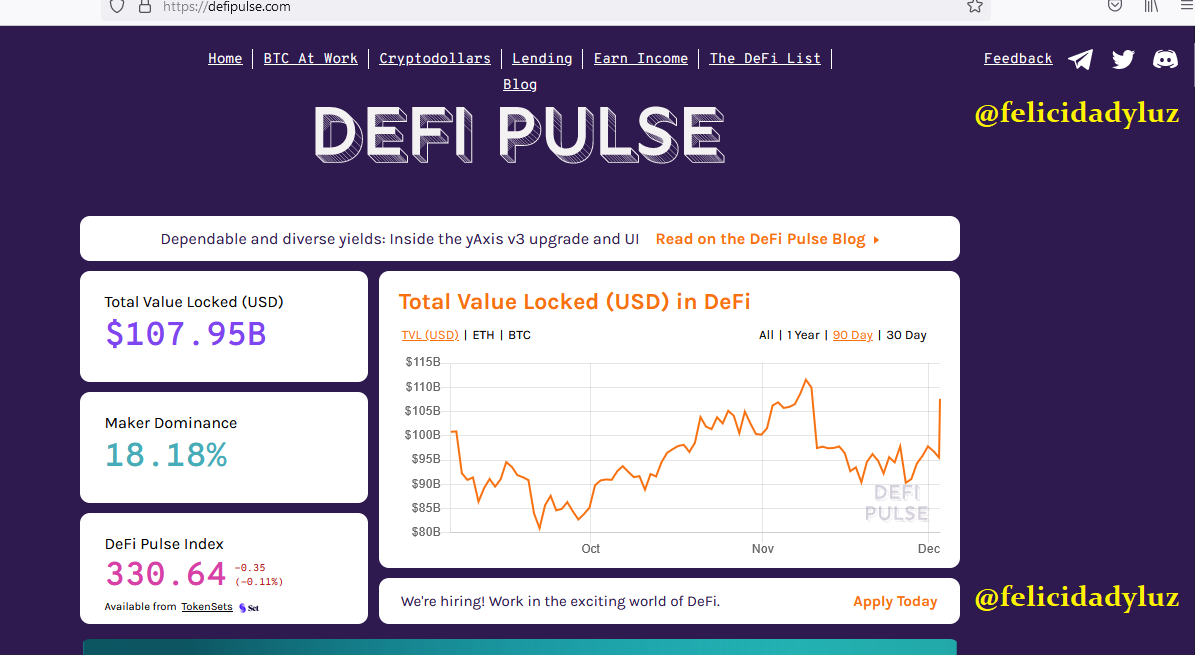Switch chart to ETH
This screenshot has width=1195, height=655.
pos(483,335)
